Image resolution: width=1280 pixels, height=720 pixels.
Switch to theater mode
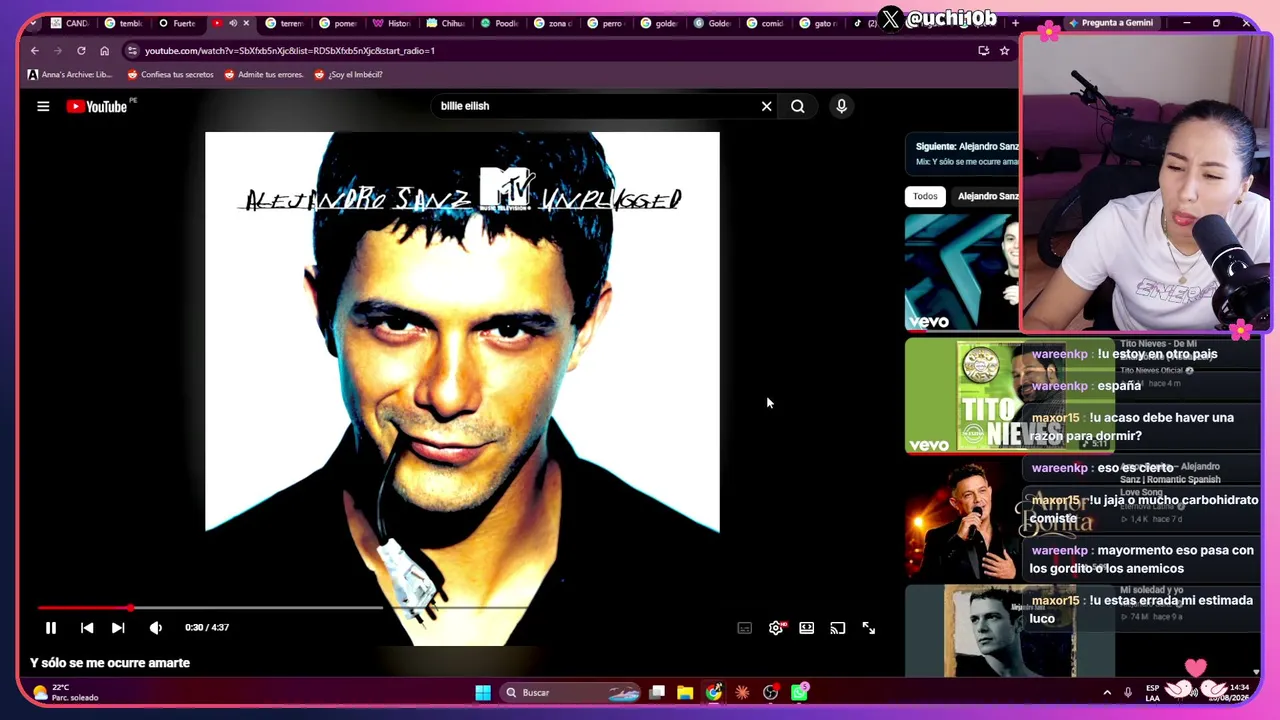point(807,628)
